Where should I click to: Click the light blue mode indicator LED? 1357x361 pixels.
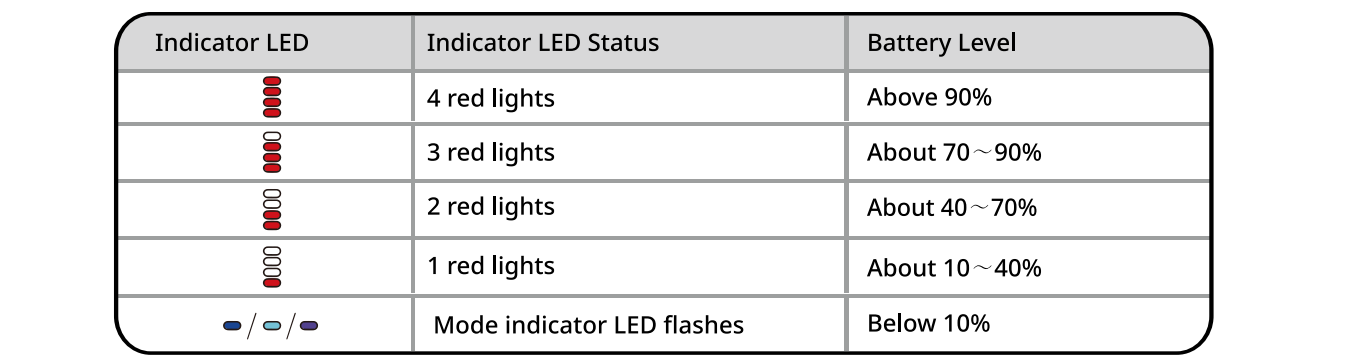[270, 326]
